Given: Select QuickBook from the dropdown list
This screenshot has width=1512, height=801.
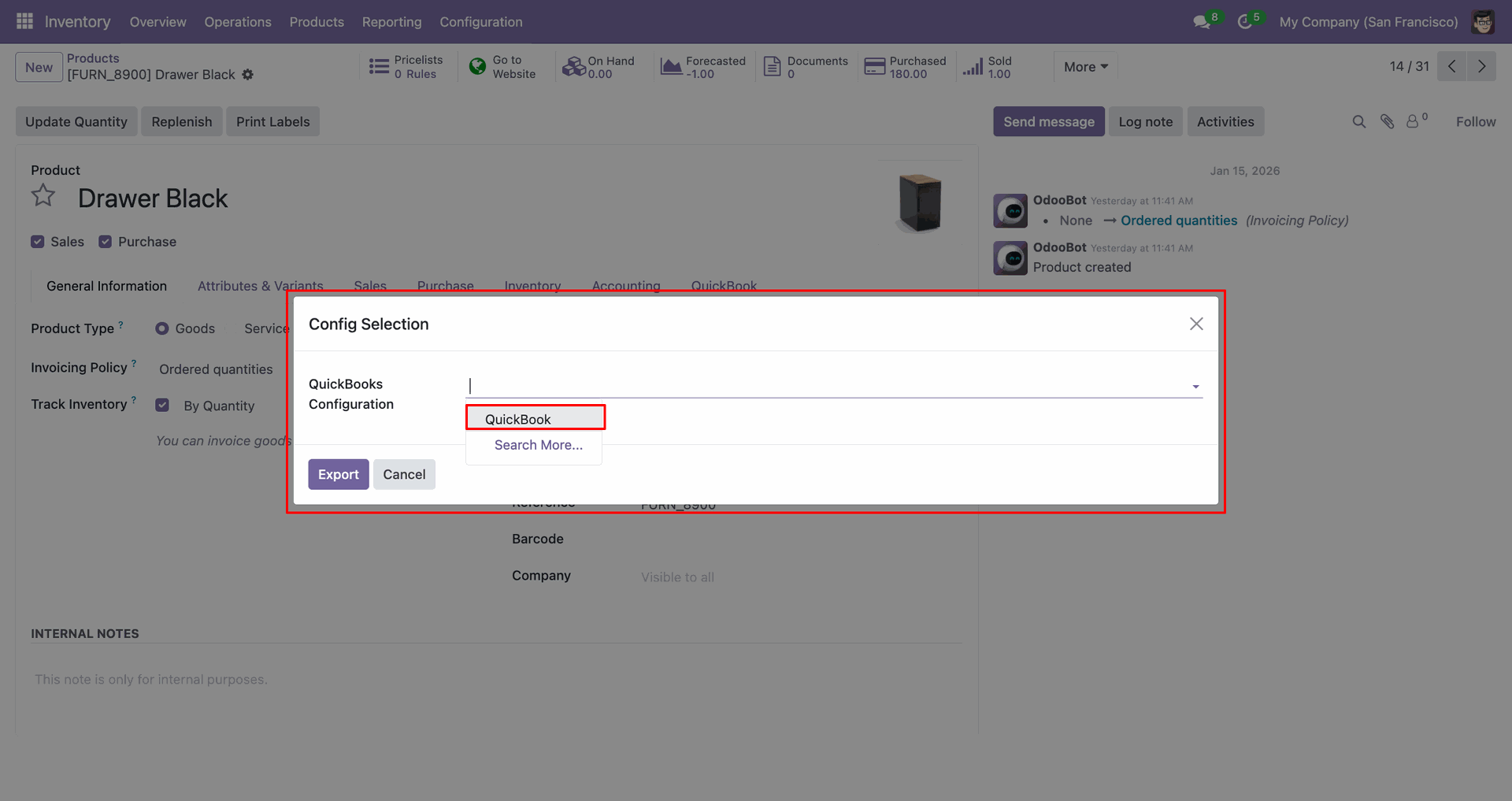Looking at the screenshot, I should coord(535,419).
